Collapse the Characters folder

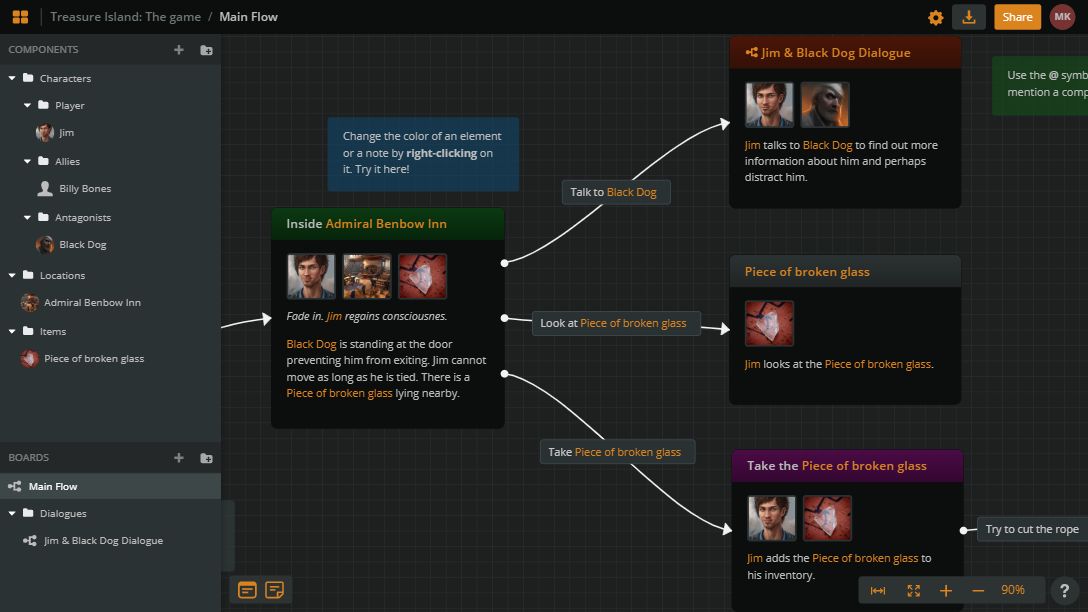click(x=12, y=77)
